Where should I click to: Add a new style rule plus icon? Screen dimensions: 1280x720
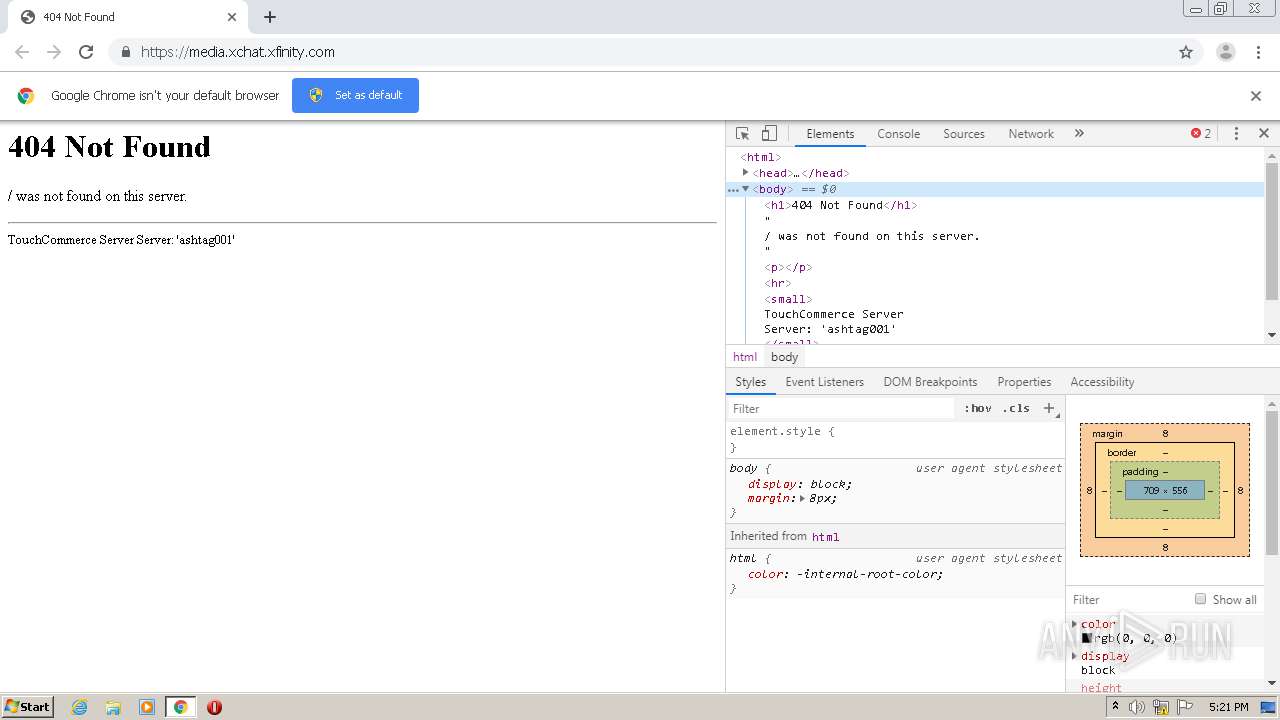1049,408
